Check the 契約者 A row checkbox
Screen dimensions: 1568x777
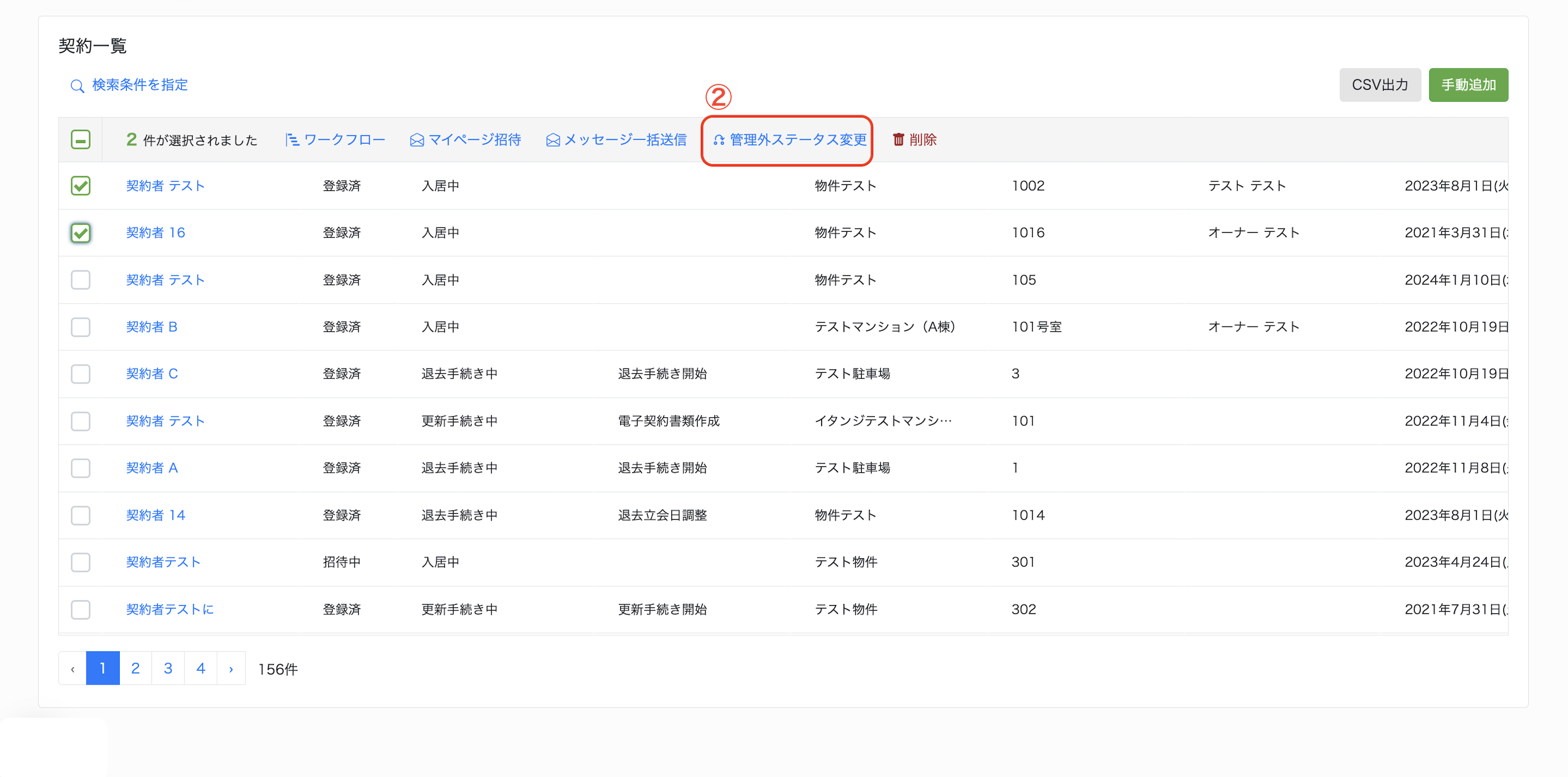(81, 468)
